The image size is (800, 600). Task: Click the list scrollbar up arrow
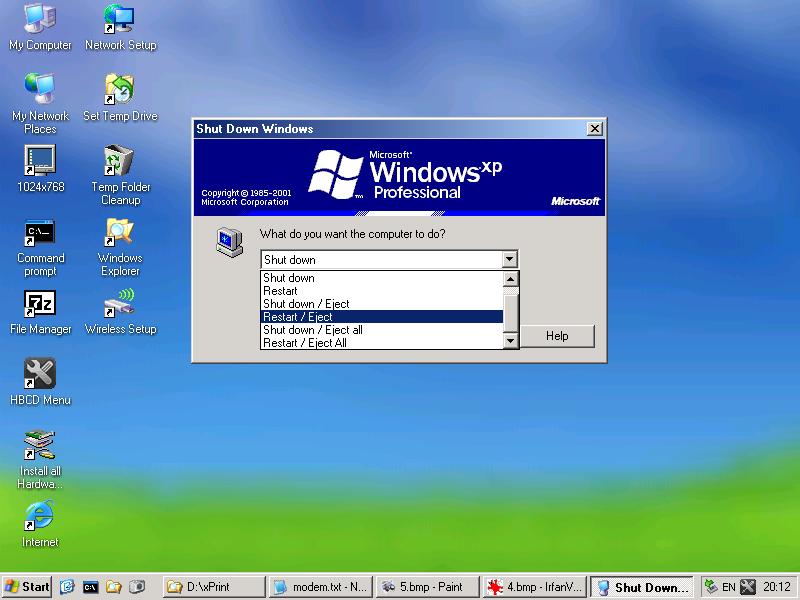(x=510, y=279)
